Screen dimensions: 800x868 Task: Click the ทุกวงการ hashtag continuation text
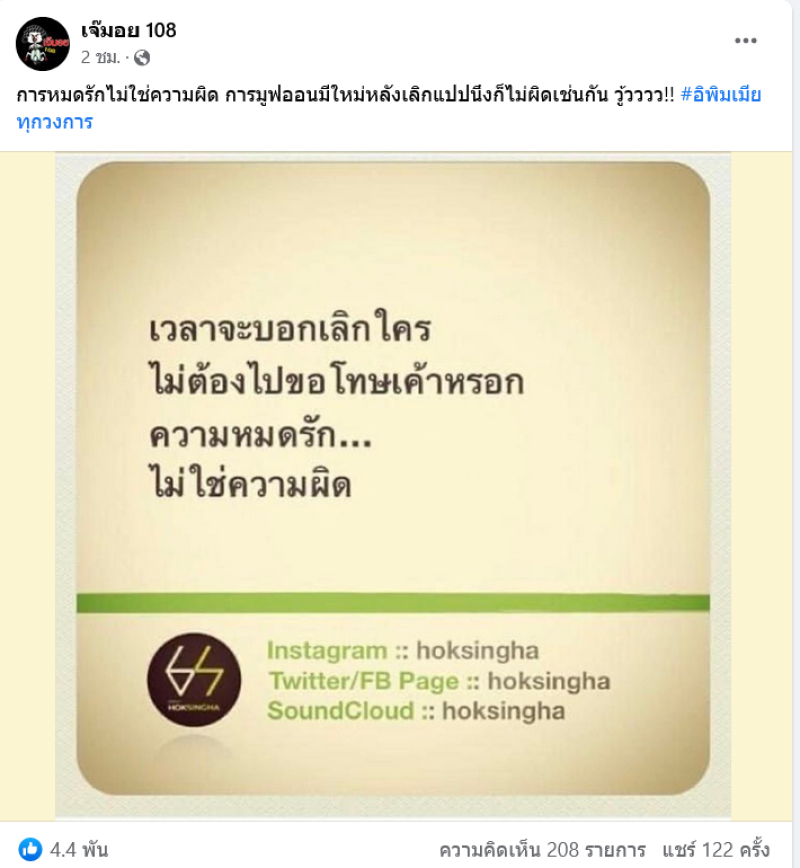click(55, 122)
